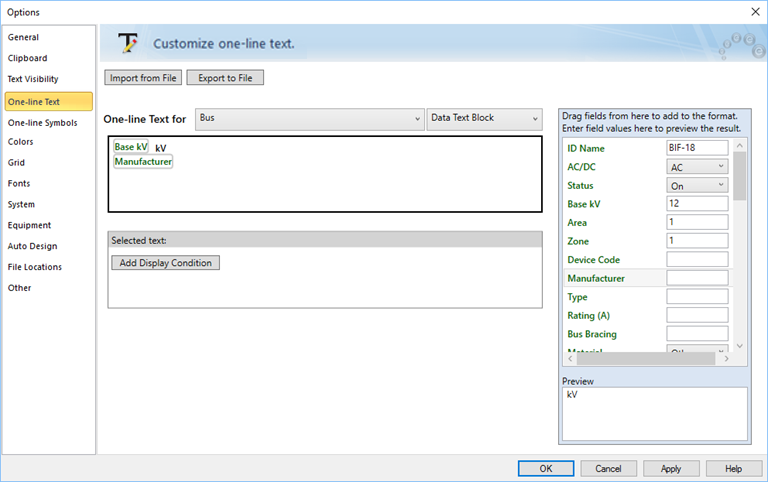Select the Manufacturer field tag in format box

[x=143, y=161]
